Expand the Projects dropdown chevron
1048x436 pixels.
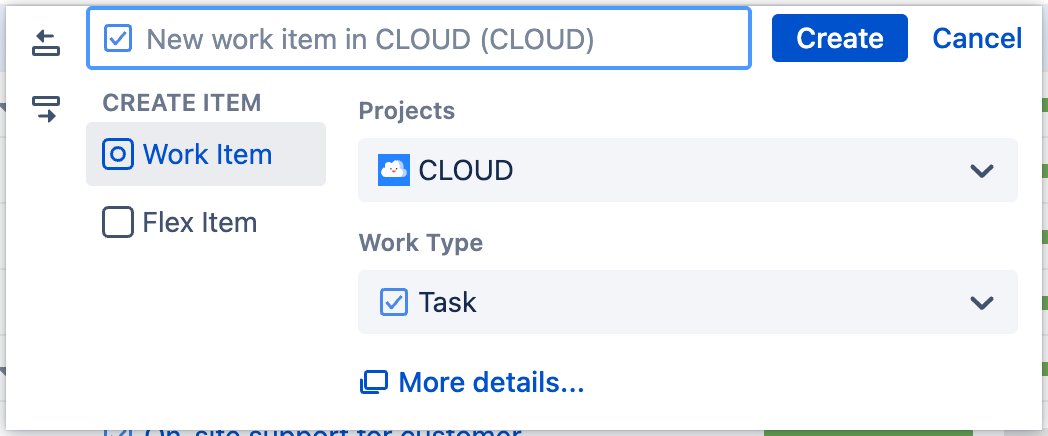[x=982, y=170]
